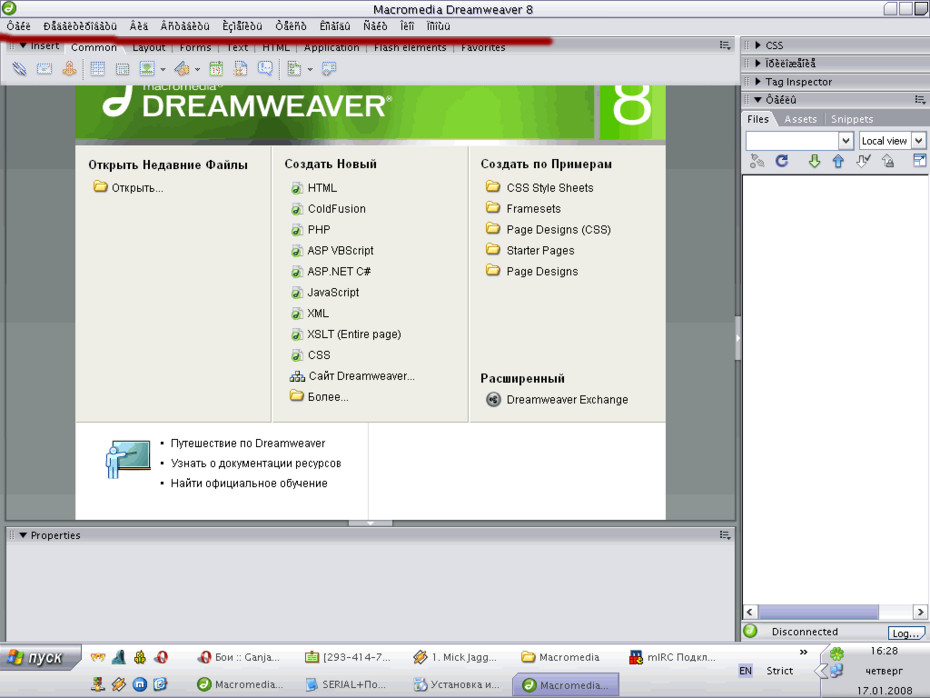Open Путешествие по Dreamweaver tour link
This screenshot has width=930, height=698.
248,443
